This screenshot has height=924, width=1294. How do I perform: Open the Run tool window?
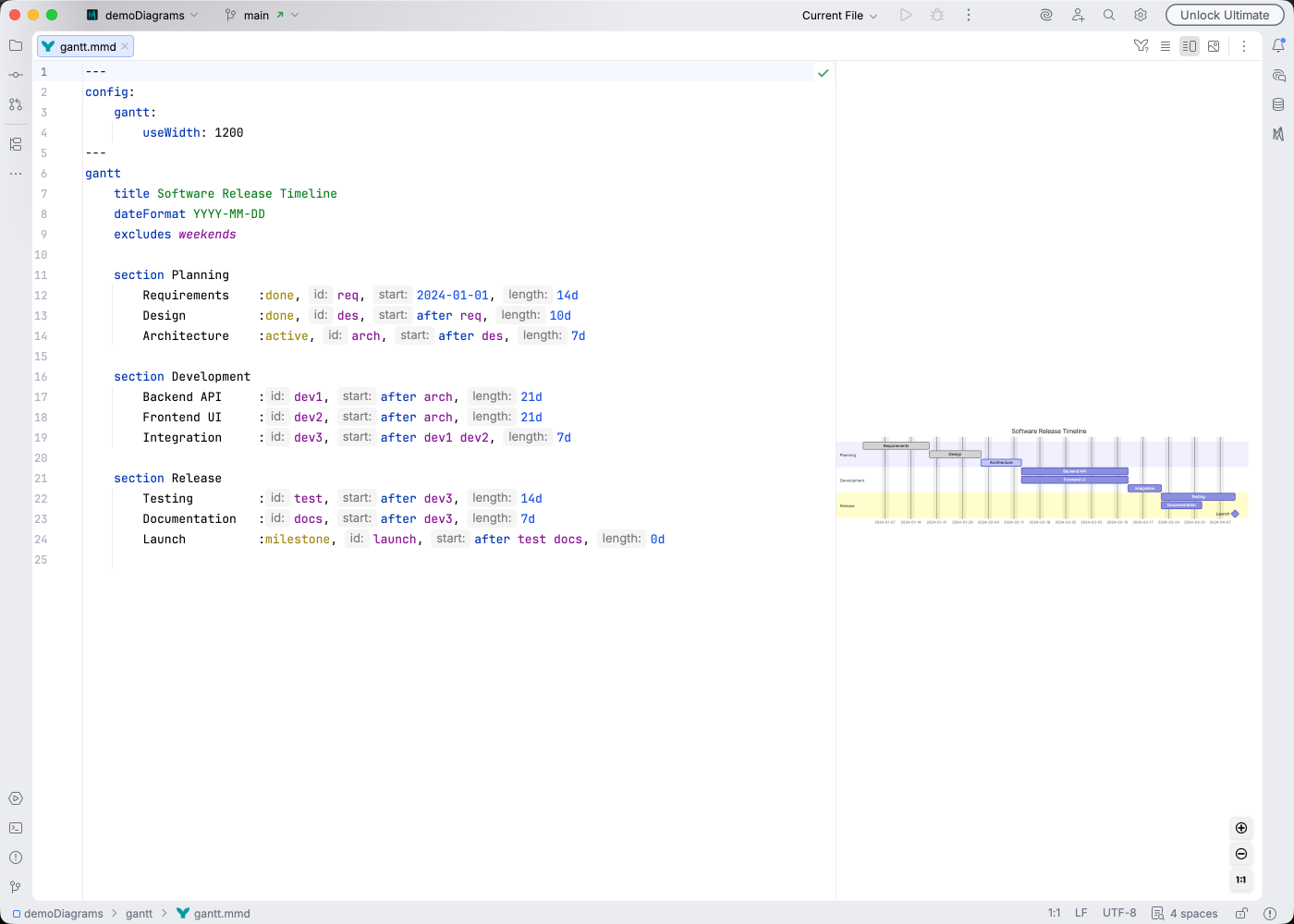(x=15, y=797)
